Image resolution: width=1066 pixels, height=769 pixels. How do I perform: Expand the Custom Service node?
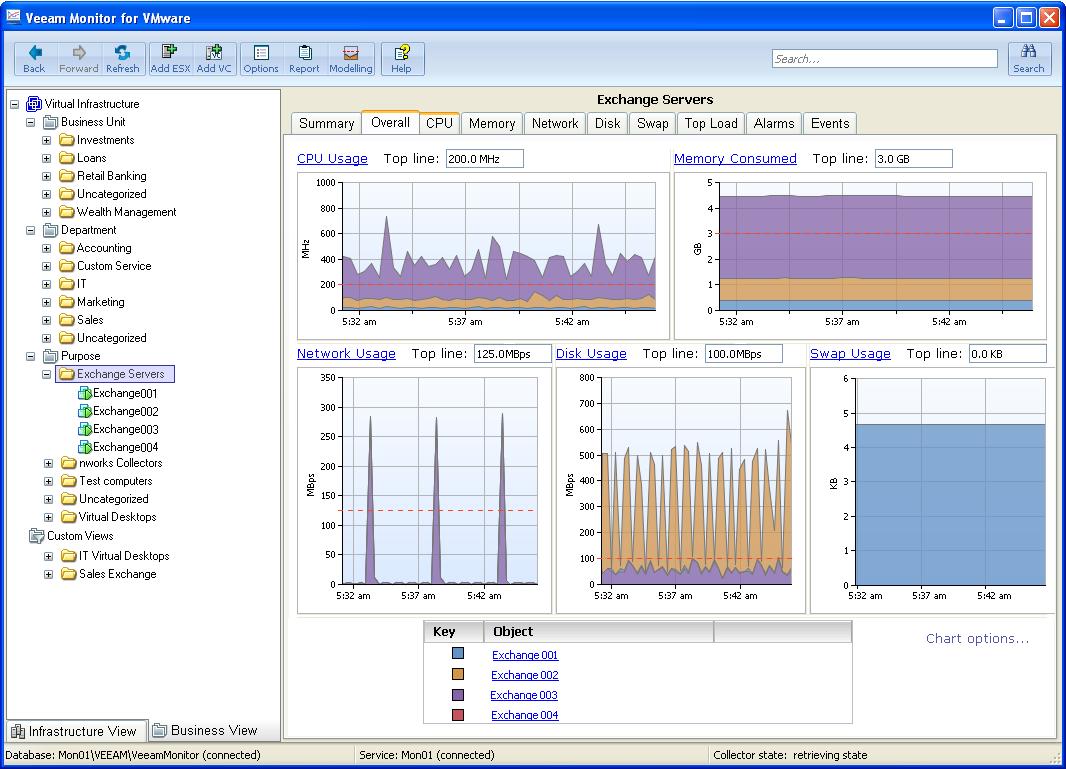point(46,267)
